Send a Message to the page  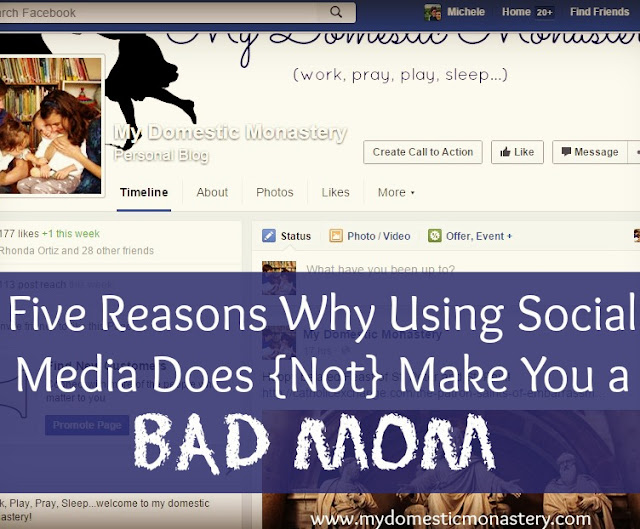point(590,152)
